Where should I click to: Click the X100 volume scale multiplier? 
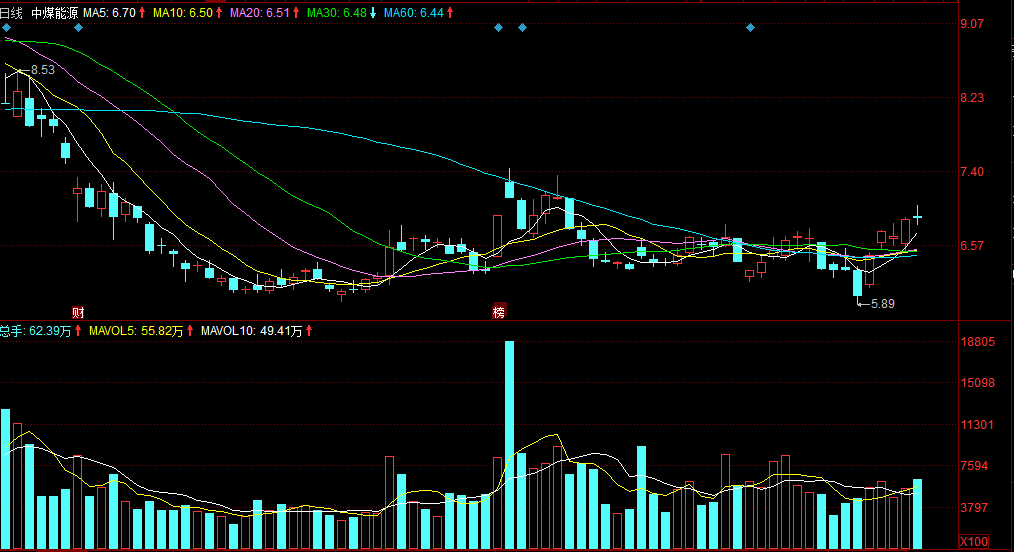tap(973, 541)
